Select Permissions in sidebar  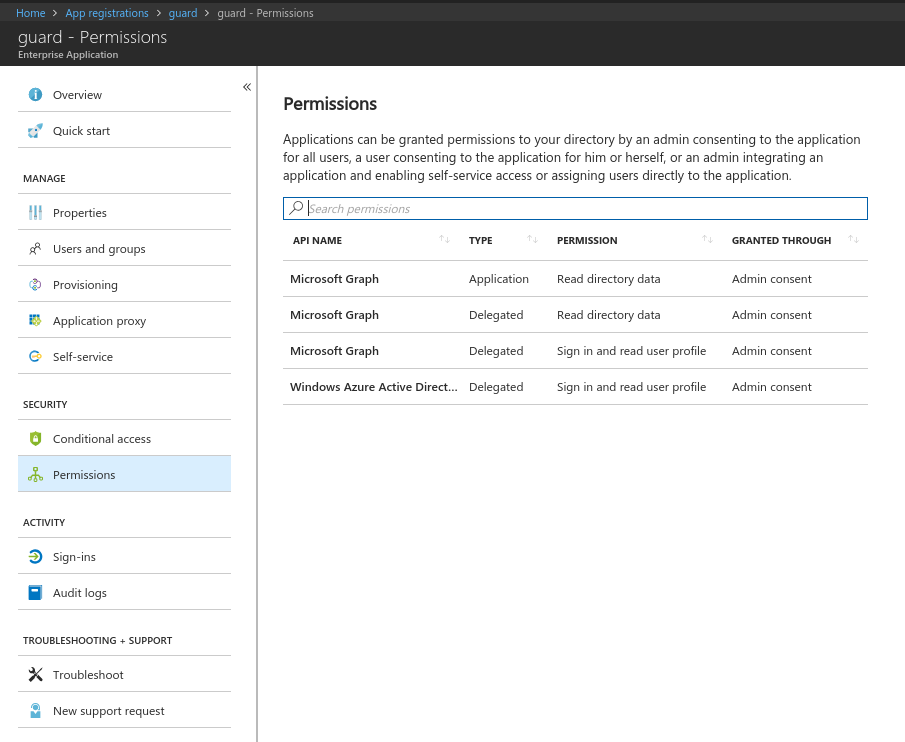pos(124,475)
